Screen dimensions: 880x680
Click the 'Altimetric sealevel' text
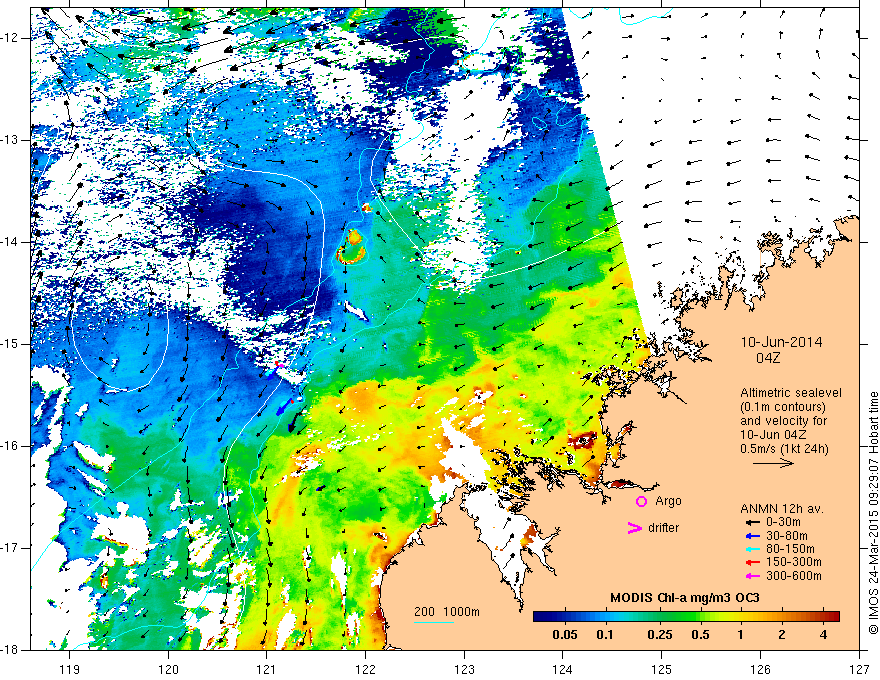click(x=791, y=393)
